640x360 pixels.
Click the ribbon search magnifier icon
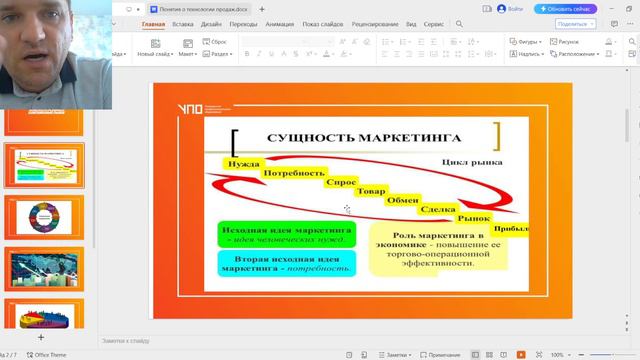459,24
